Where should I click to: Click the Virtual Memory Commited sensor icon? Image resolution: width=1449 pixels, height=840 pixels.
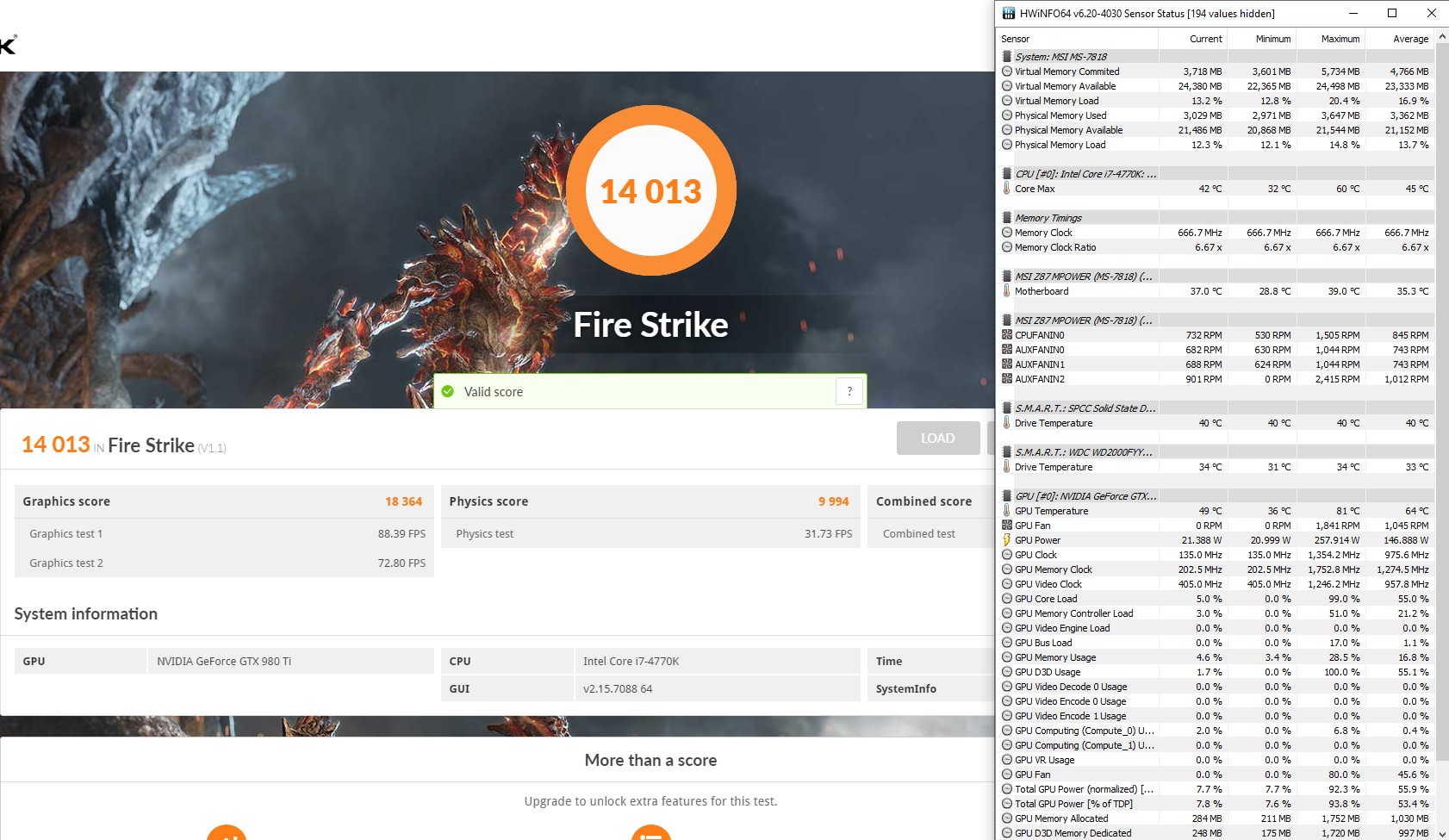(1007, 72)
